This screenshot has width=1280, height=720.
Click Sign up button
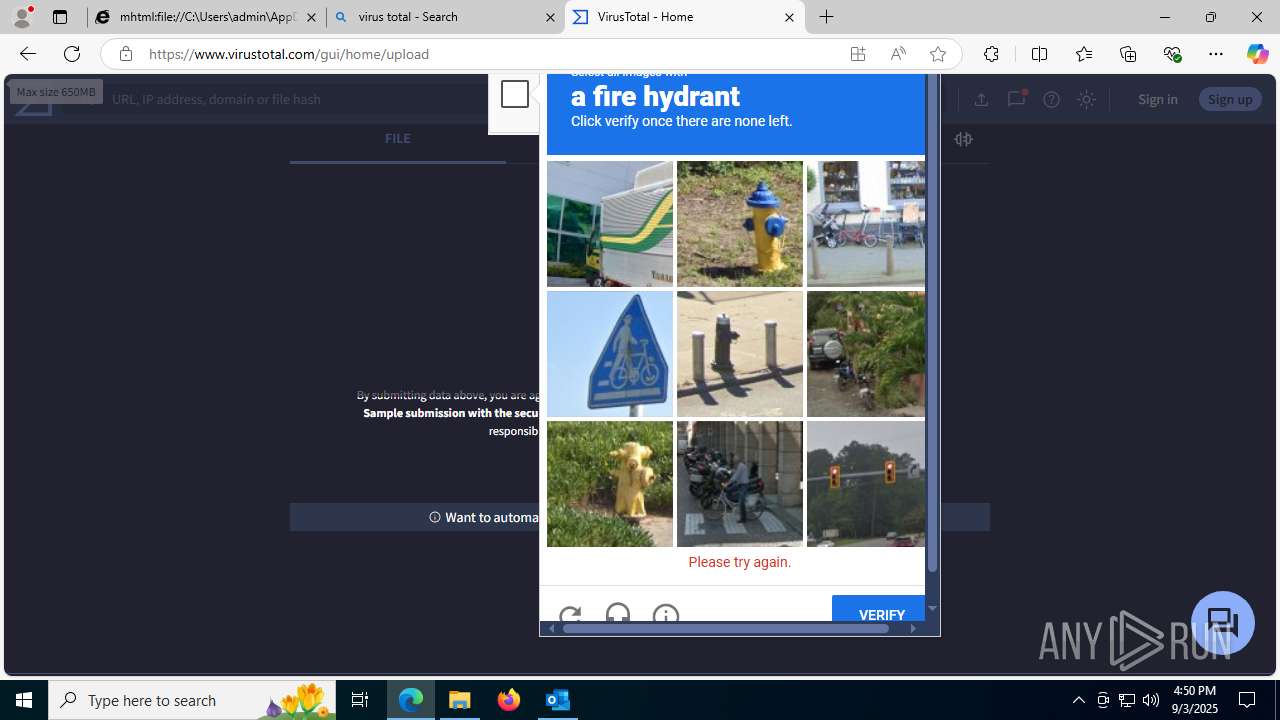coord(1230,99)
